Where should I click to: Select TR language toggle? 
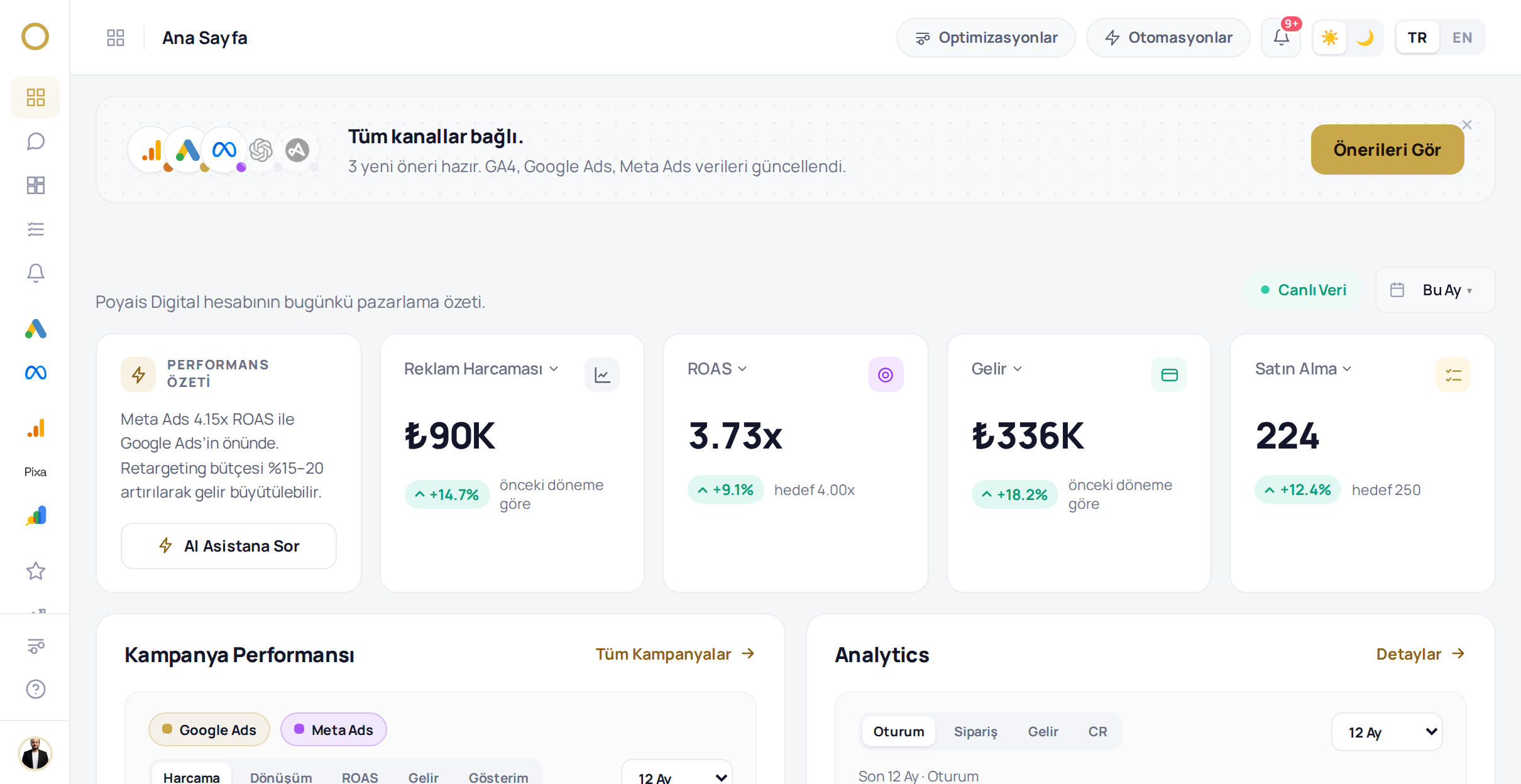[1417, 38]
